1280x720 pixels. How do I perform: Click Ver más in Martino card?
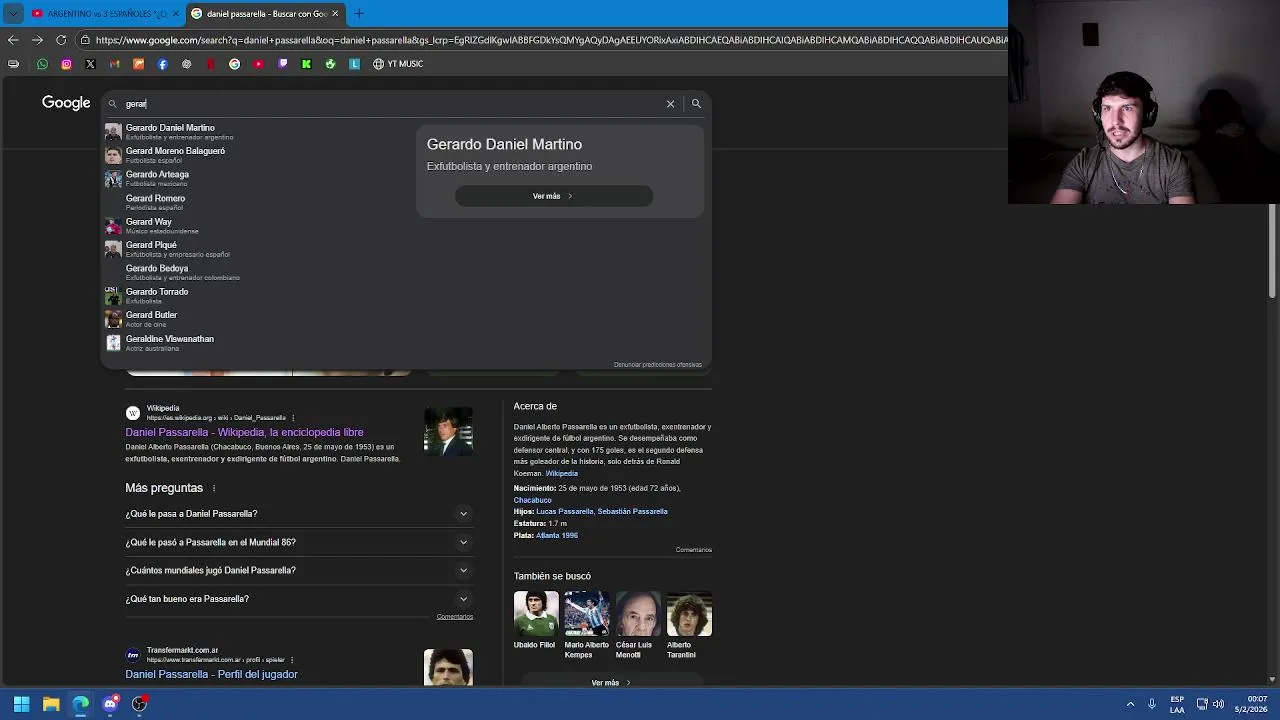pyautogui.click(x=553, y=196)
